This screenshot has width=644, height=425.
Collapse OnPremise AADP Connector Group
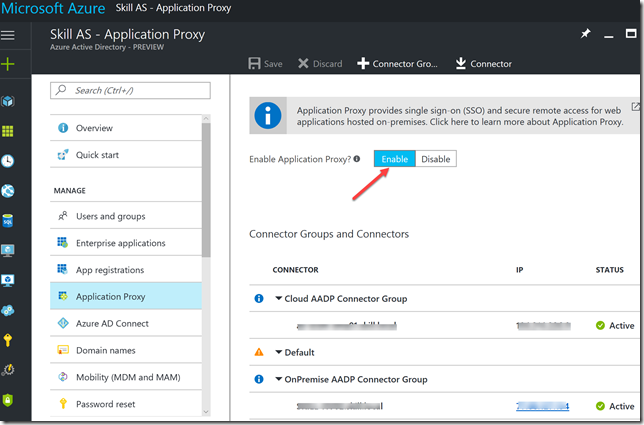279,379
